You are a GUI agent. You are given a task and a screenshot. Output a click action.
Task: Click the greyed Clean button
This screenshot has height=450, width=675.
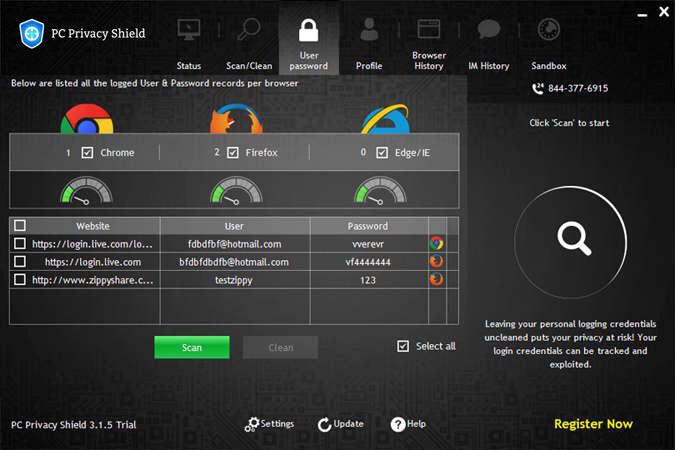pyautogui.click(x=281, y=347)
